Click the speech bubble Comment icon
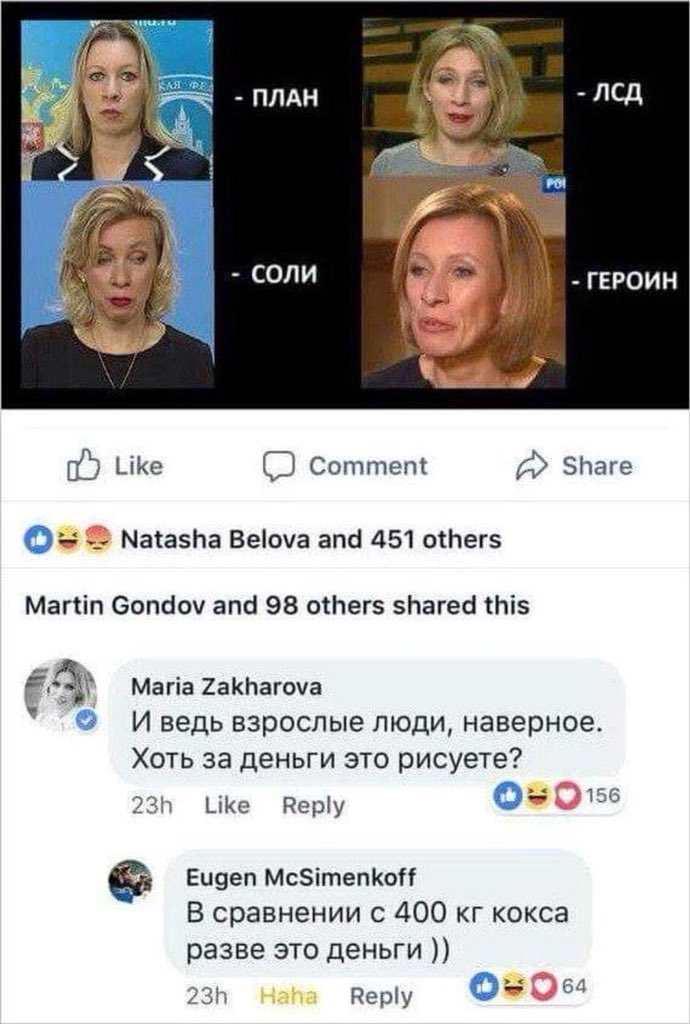Screen dimensions: 690x1024 [275, 467]
